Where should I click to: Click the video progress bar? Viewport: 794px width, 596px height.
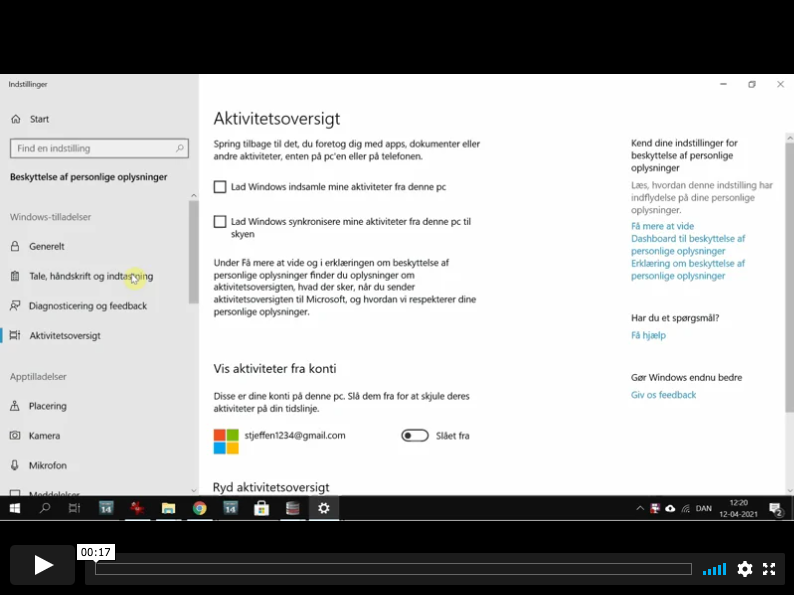(392, 569)
